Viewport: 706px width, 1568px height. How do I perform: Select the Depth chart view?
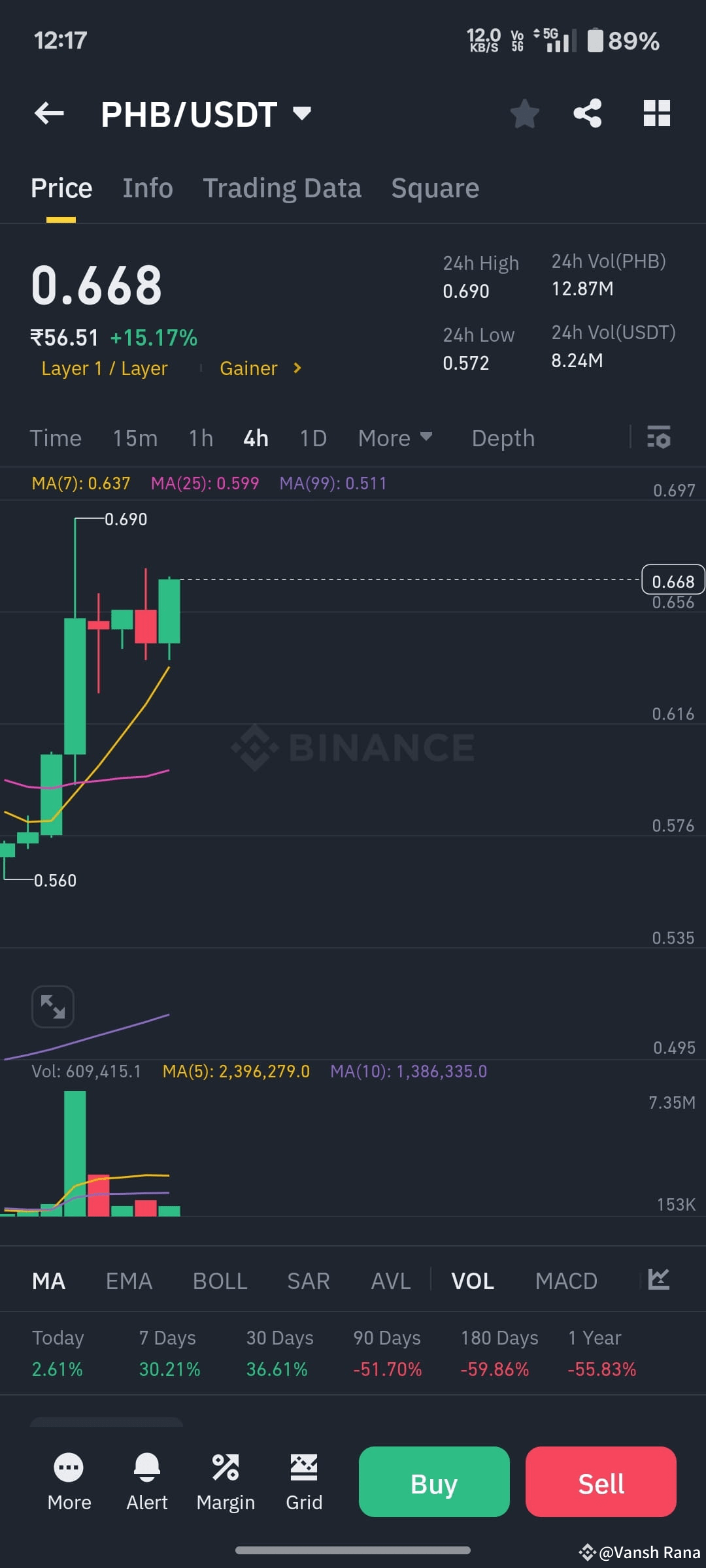click(x=502, y=438)
